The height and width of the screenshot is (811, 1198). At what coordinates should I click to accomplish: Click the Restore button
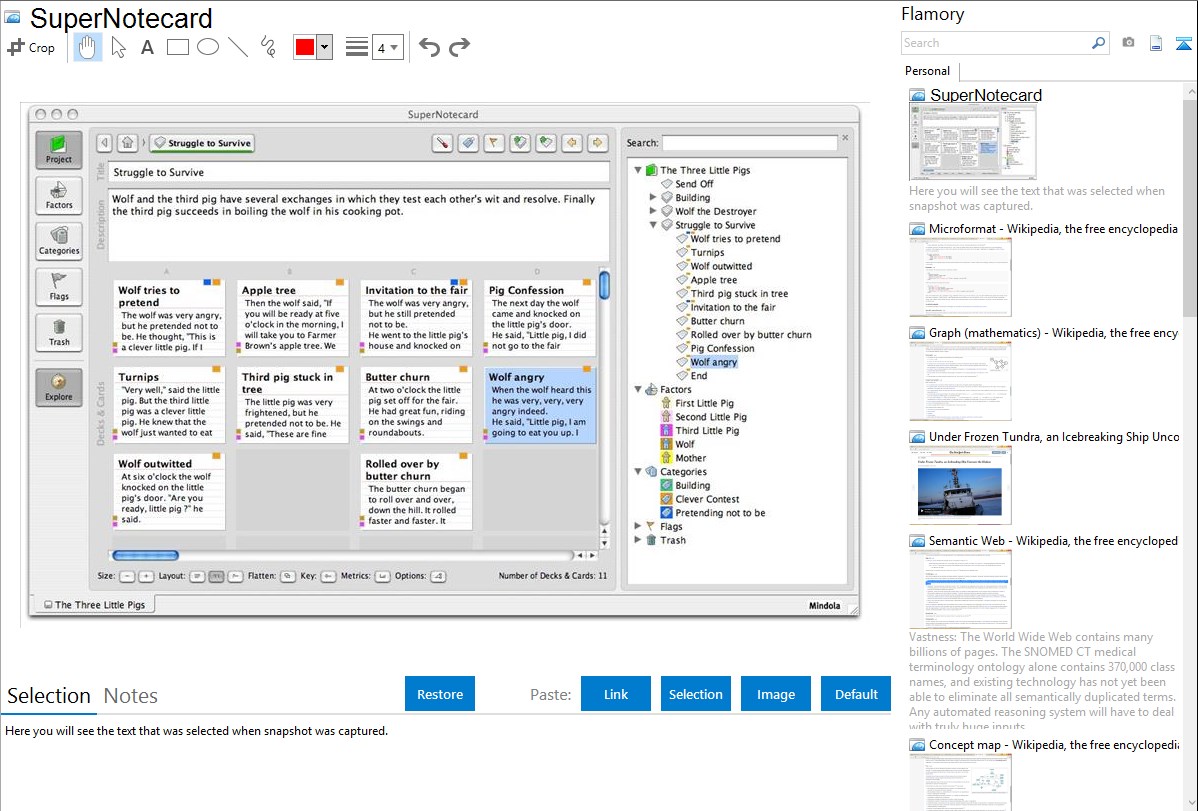440,694
